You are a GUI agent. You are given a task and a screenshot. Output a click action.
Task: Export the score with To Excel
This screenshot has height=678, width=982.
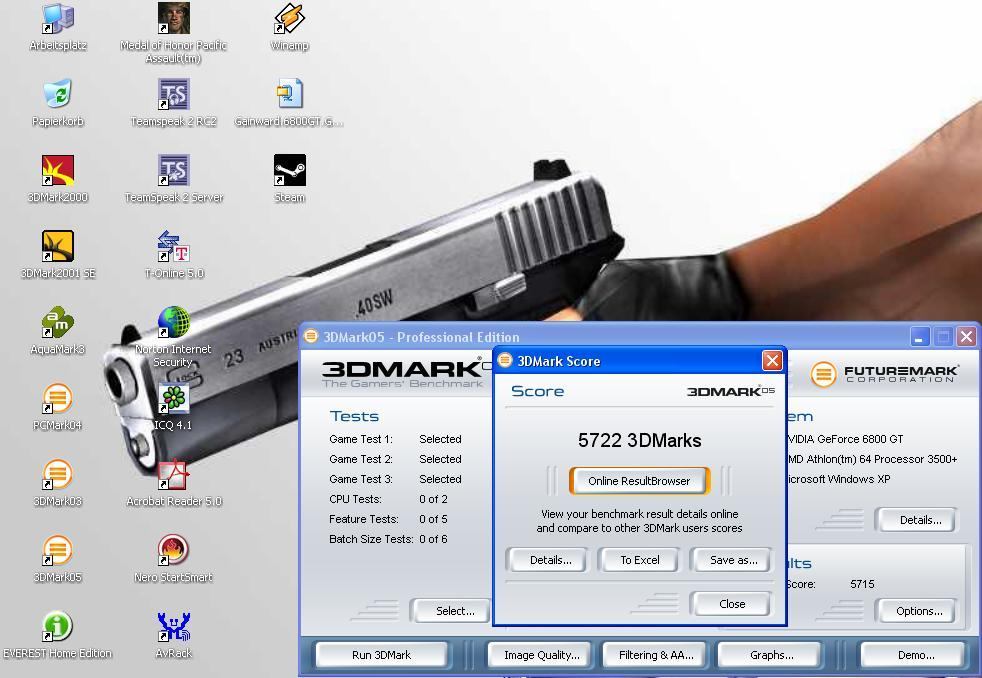639,560
